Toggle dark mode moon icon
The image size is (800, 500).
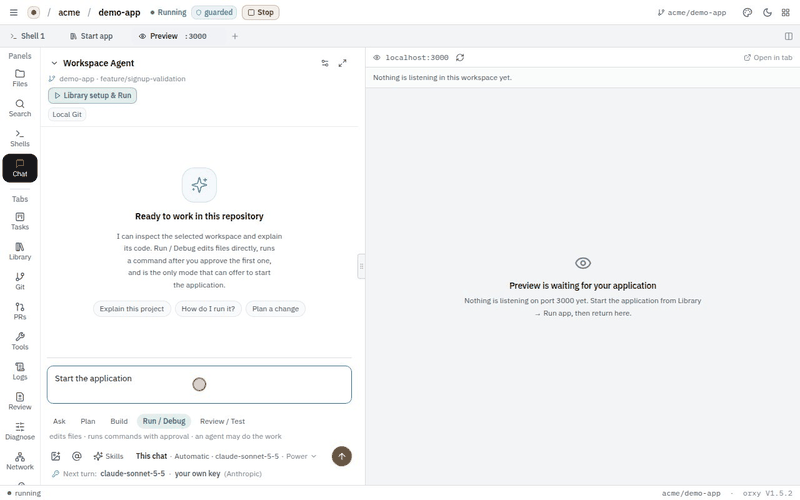tap(767, 12)
